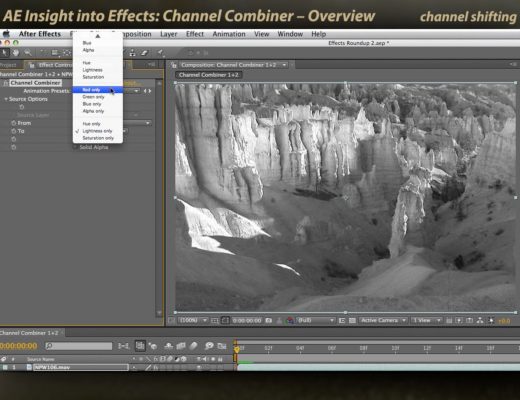Toggle the Fast Previews icon
The image size is (520, 400).
(459, 320)
